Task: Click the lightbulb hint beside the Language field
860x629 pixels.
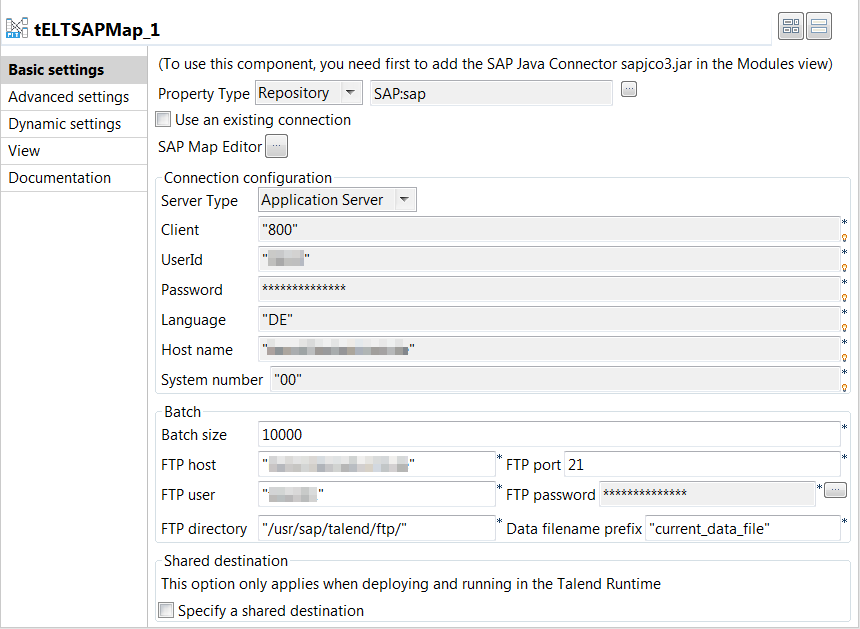Action: click(x=845, y=328)
